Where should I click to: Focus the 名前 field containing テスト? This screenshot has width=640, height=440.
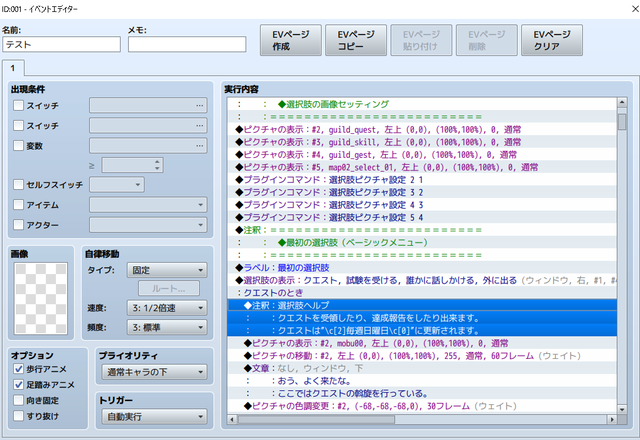click(62, 44)
